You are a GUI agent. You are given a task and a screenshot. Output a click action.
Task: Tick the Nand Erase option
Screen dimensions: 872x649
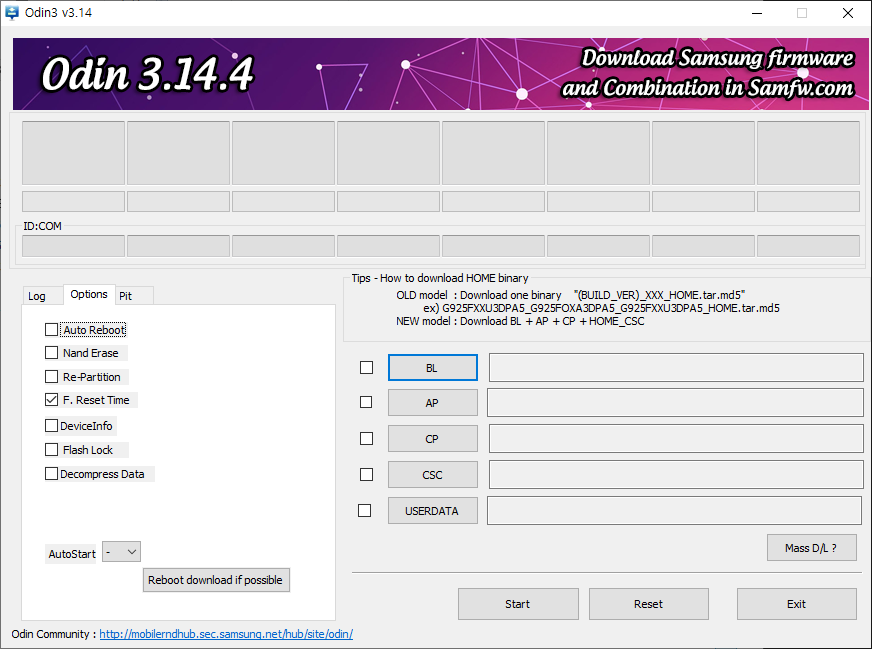(x=51, y=353)
